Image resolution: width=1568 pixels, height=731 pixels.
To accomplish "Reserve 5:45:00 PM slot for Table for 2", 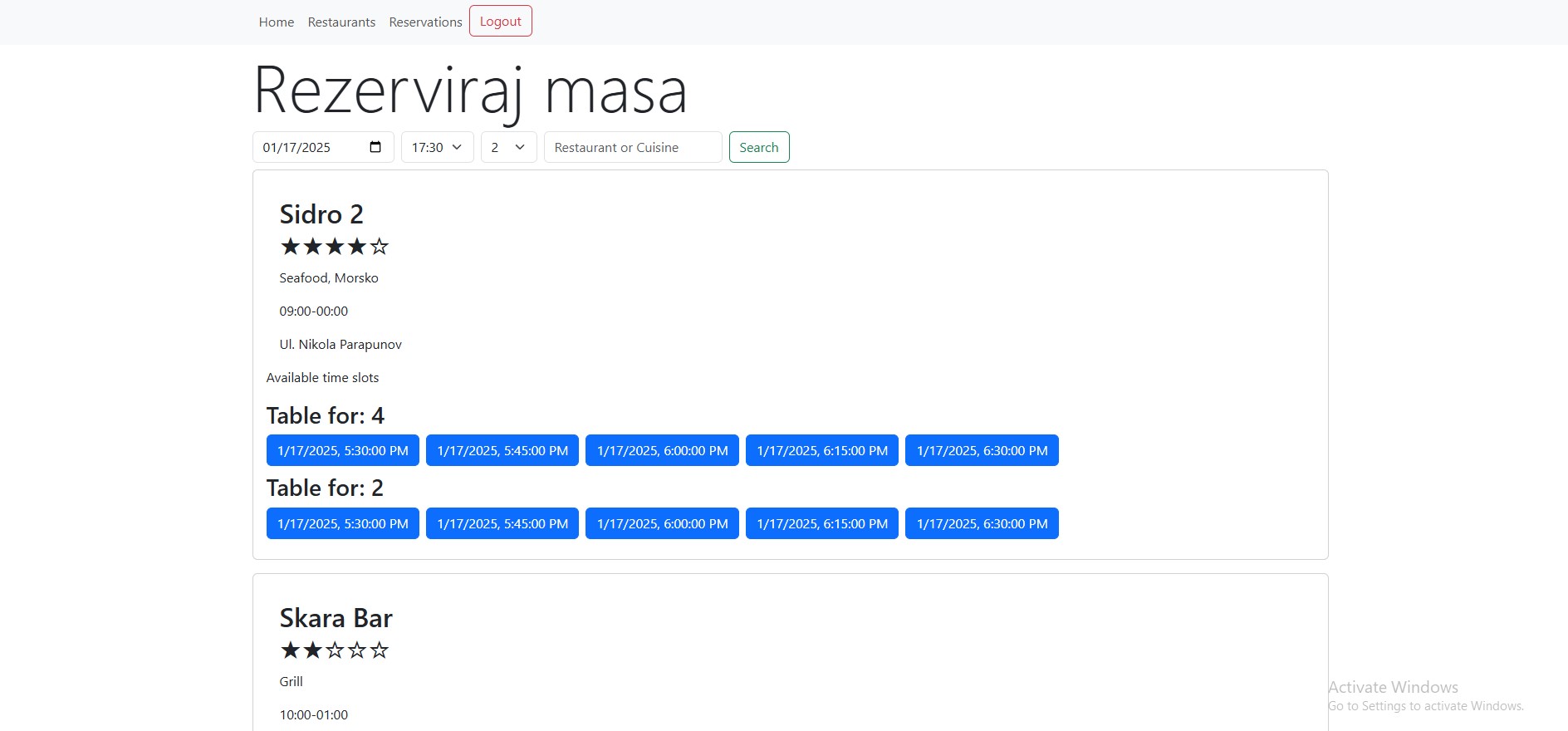I will pyautogui.click(x=502, y=523).
